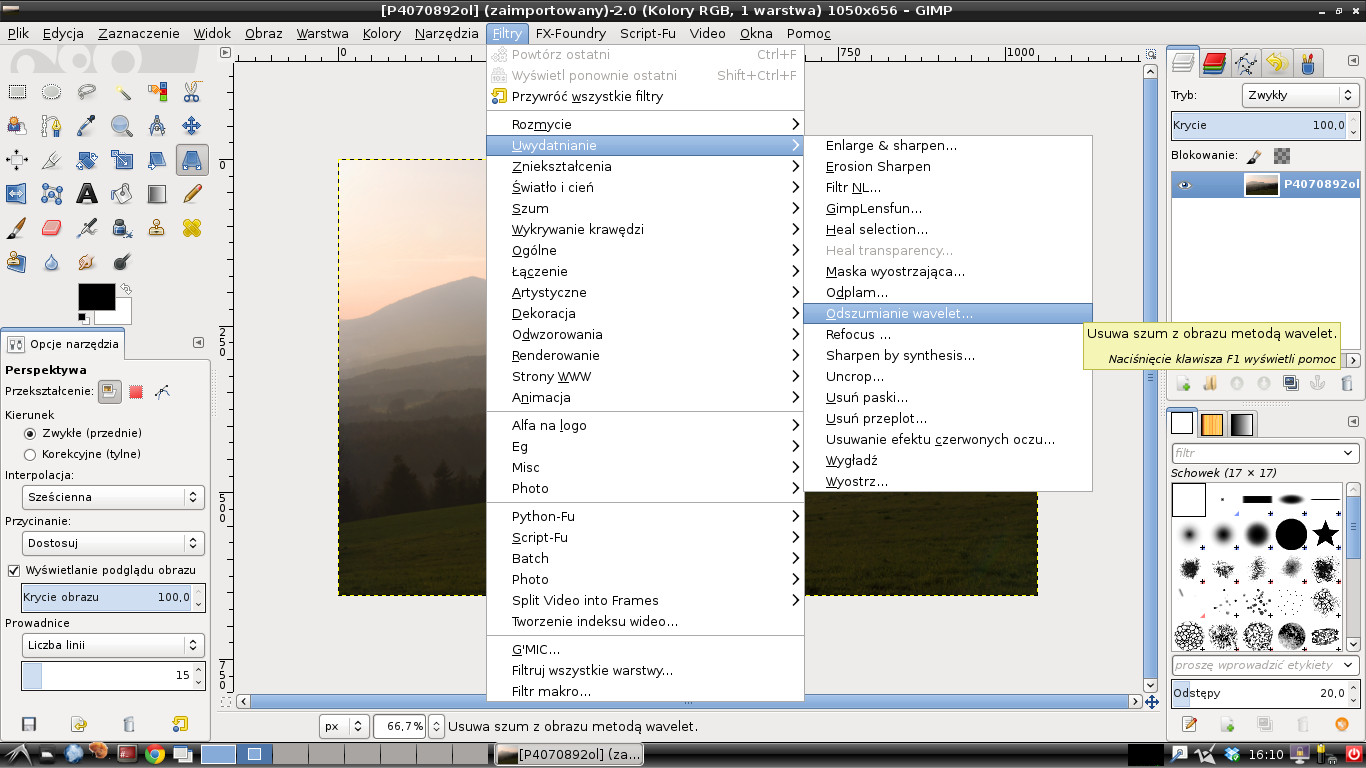Click the black foreground color swatch
This screenshot has height=768, width=1366.
point(95,296)
